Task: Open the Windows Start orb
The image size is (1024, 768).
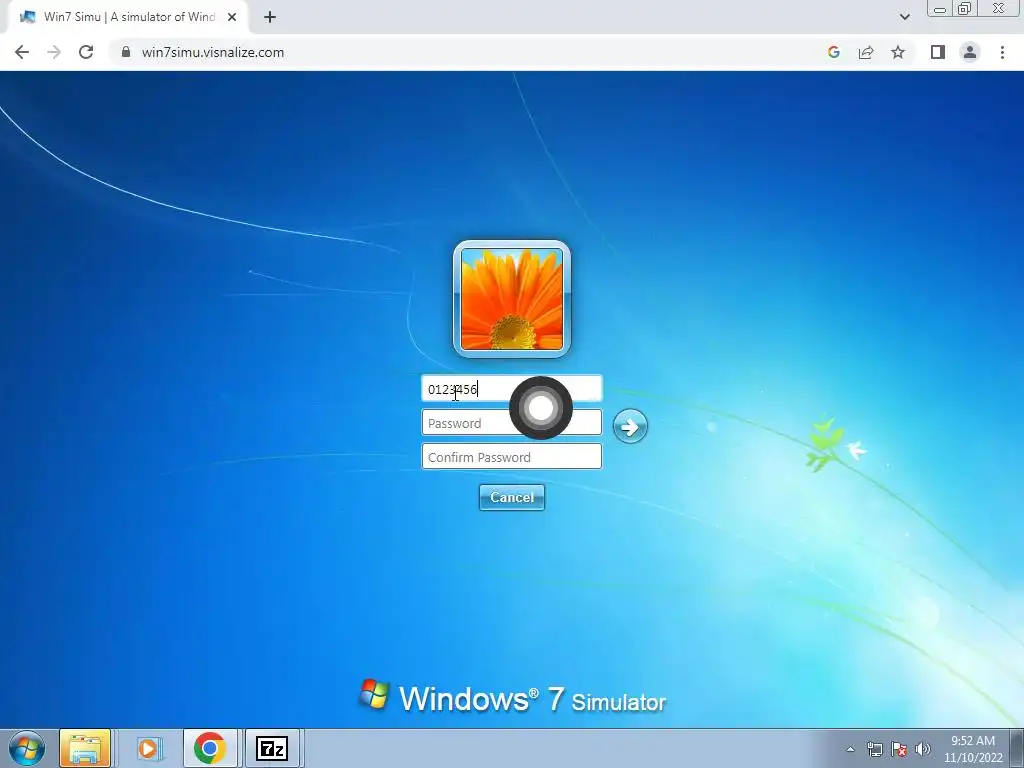Action: click(27, 748)
